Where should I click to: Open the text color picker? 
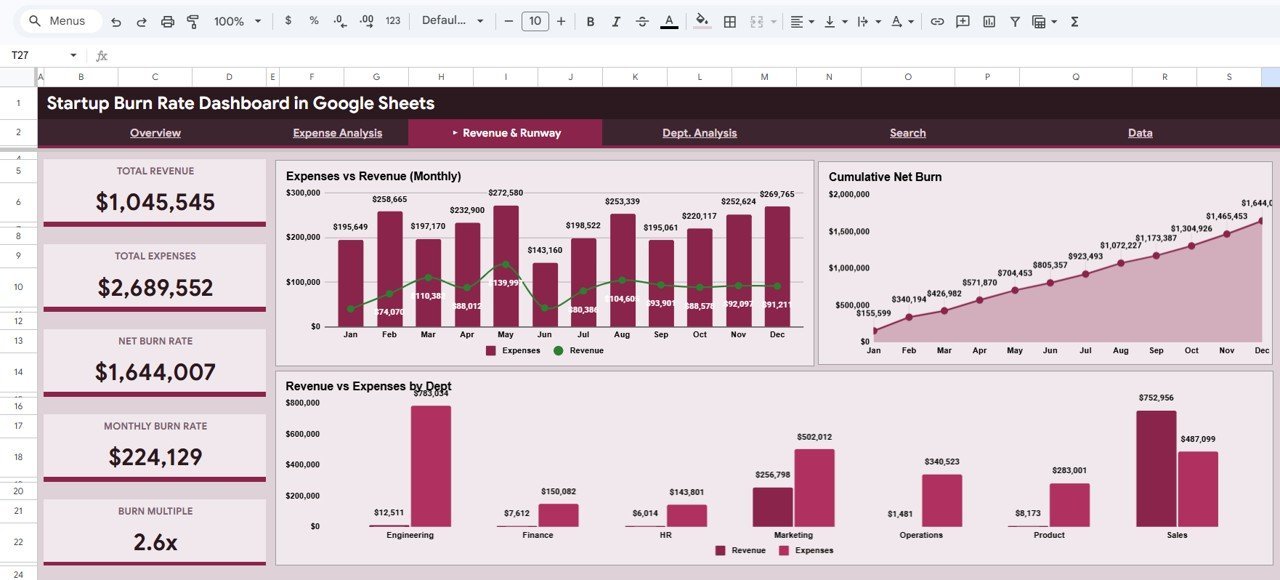[x=667, y=20]
